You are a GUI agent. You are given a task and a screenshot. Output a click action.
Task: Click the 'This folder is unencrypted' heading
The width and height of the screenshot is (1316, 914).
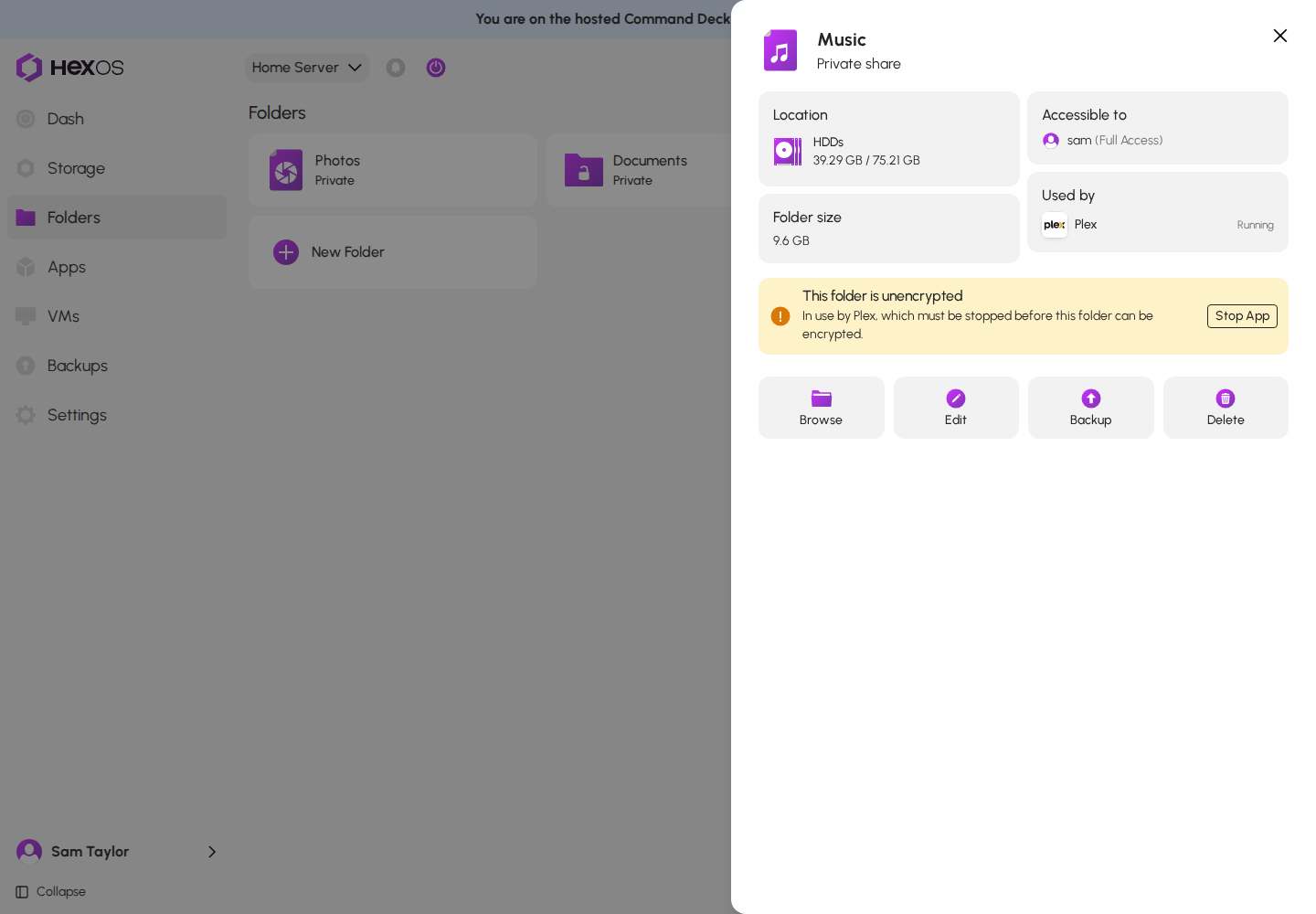883,296
